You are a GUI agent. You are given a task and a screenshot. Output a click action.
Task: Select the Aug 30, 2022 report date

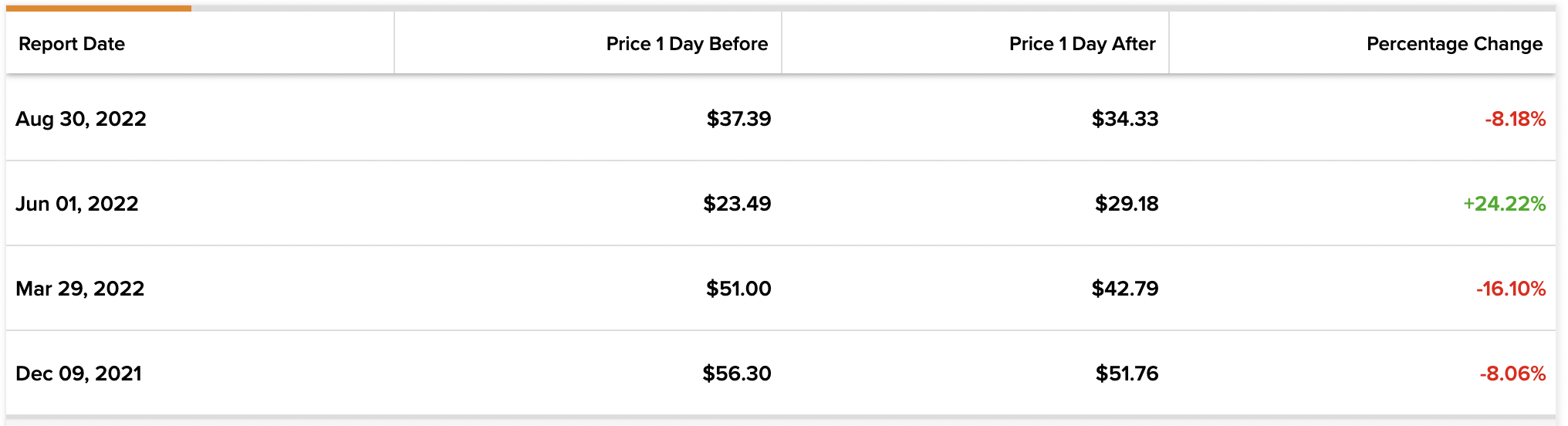point(81,119)
